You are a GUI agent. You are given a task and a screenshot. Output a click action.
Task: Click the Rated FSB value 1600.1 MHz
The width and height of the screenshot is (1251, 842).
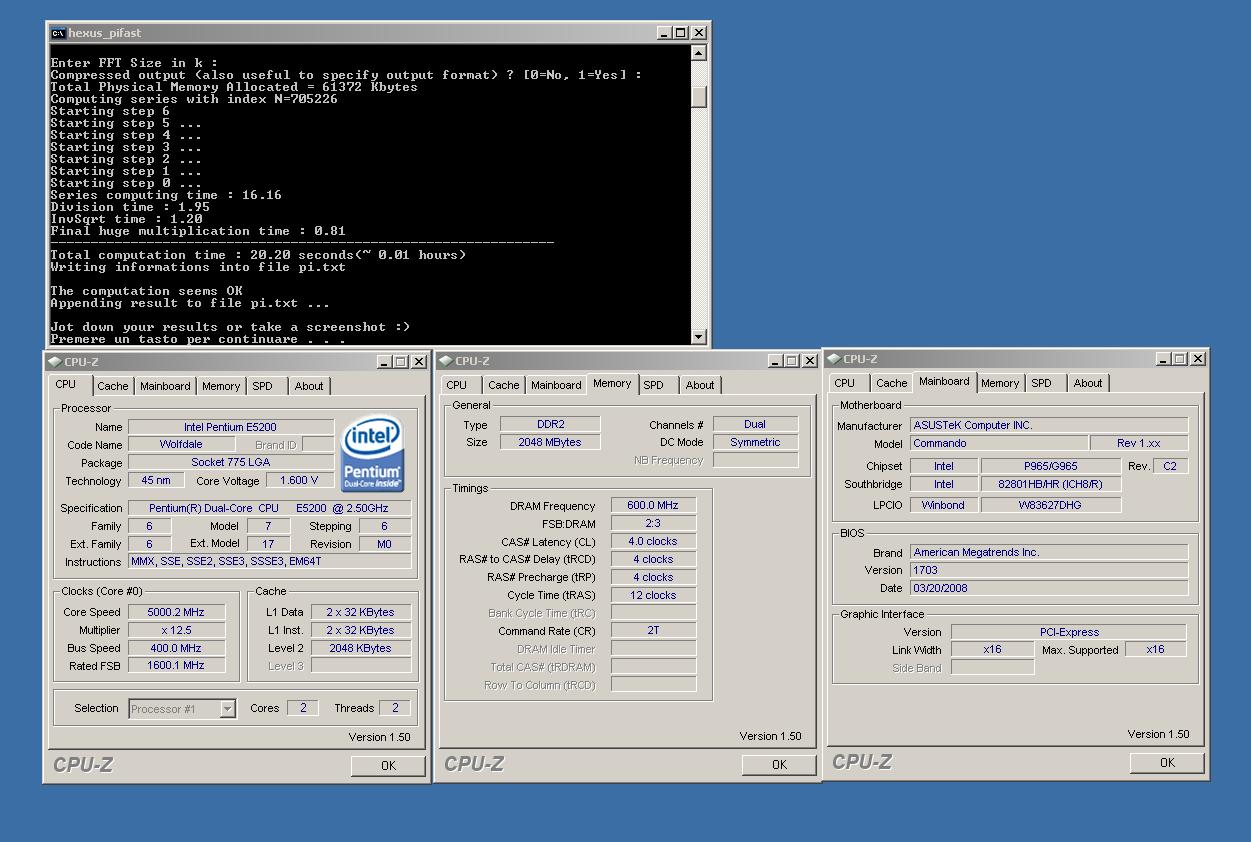pyautogui.click(x=176, y=666)
